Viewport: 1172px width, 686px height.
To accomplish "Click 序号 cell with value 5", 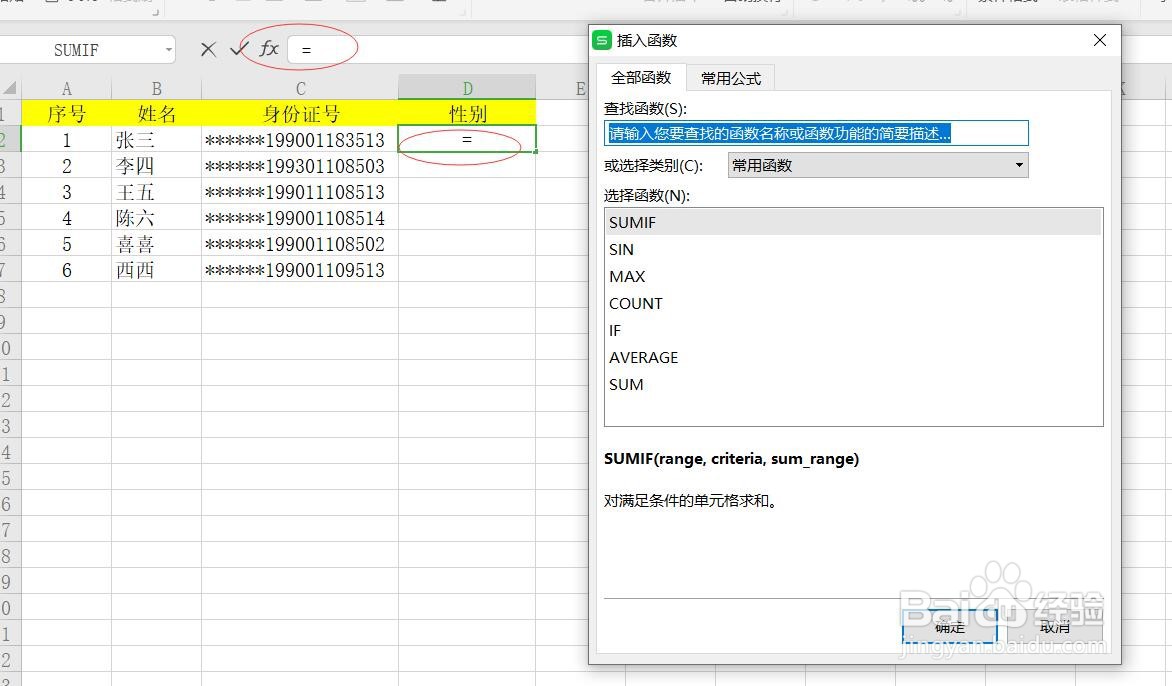I will point(67,244).
